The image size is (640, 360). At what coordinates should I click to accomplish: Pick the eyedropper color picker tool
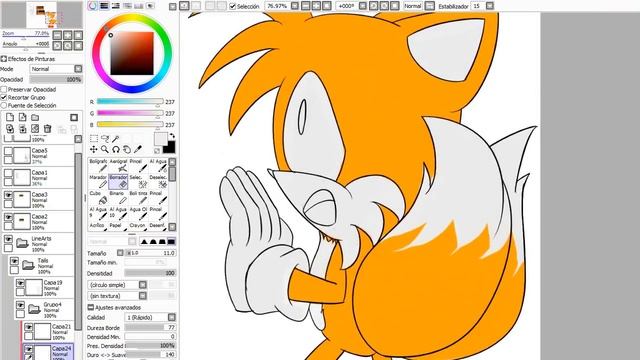(138, 149)
